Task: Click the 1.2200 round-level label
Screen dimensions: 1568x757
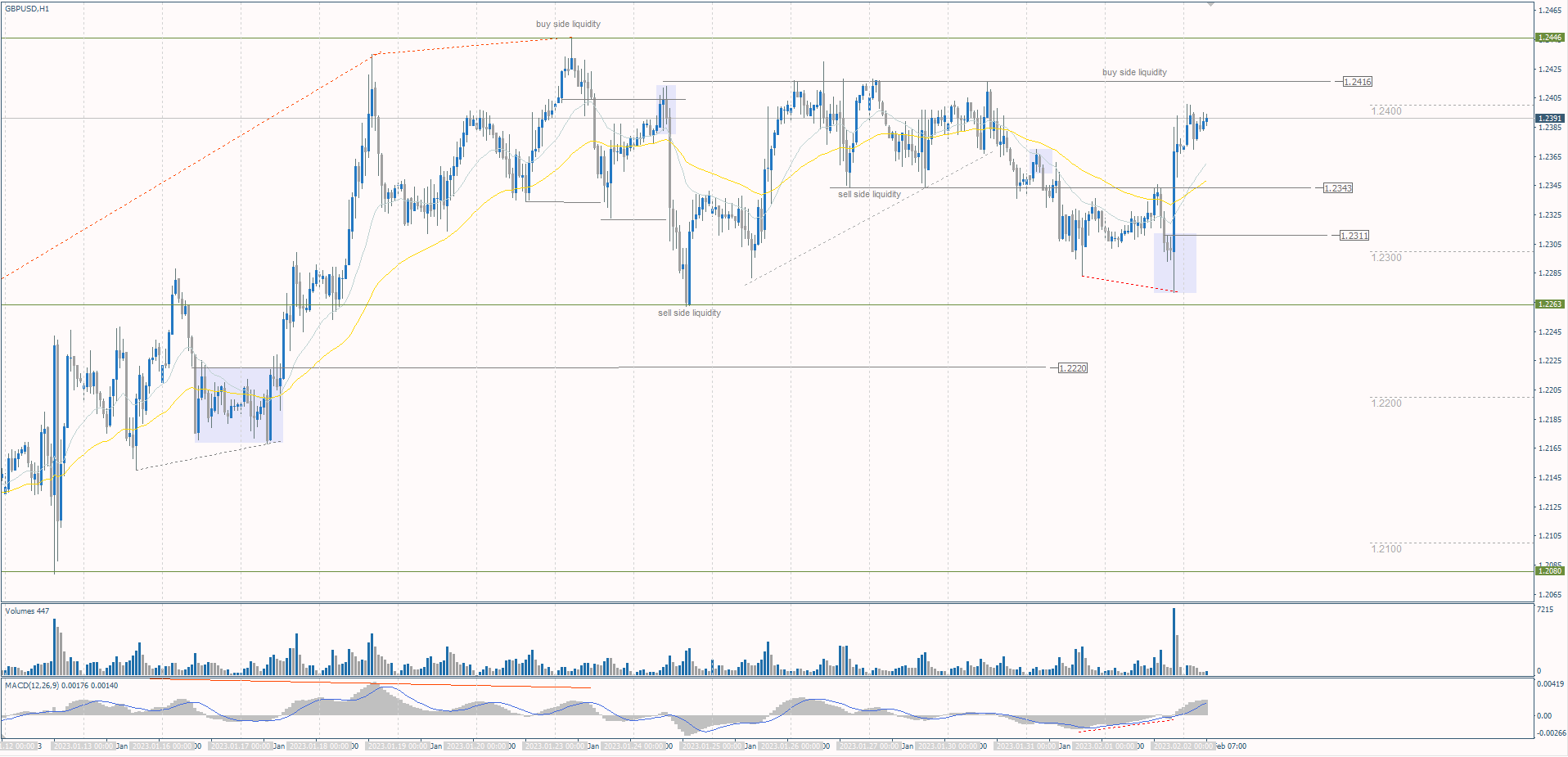Action: tap(1386, 403)
